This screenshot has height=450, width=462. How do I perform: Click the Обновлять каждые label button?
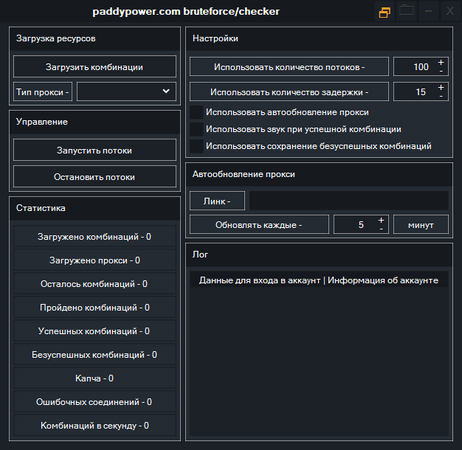click(259, 225)
